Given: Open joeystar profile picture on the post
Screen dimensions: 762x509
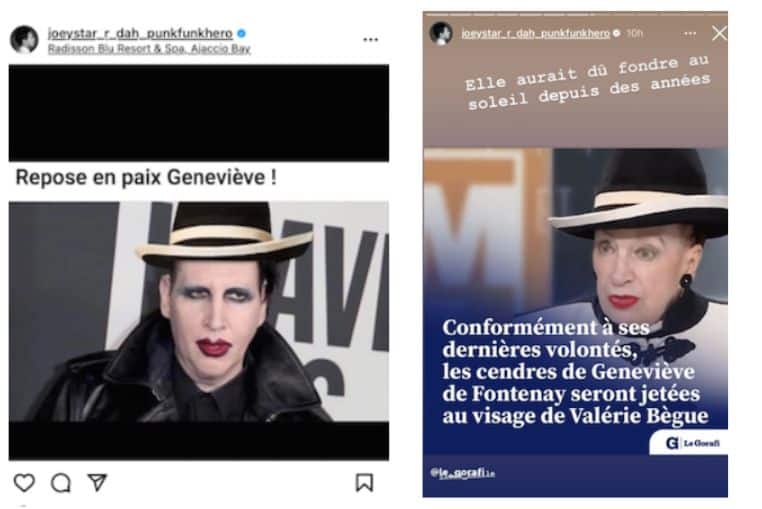Looking at the screenshot, I should tap(24, 39).
